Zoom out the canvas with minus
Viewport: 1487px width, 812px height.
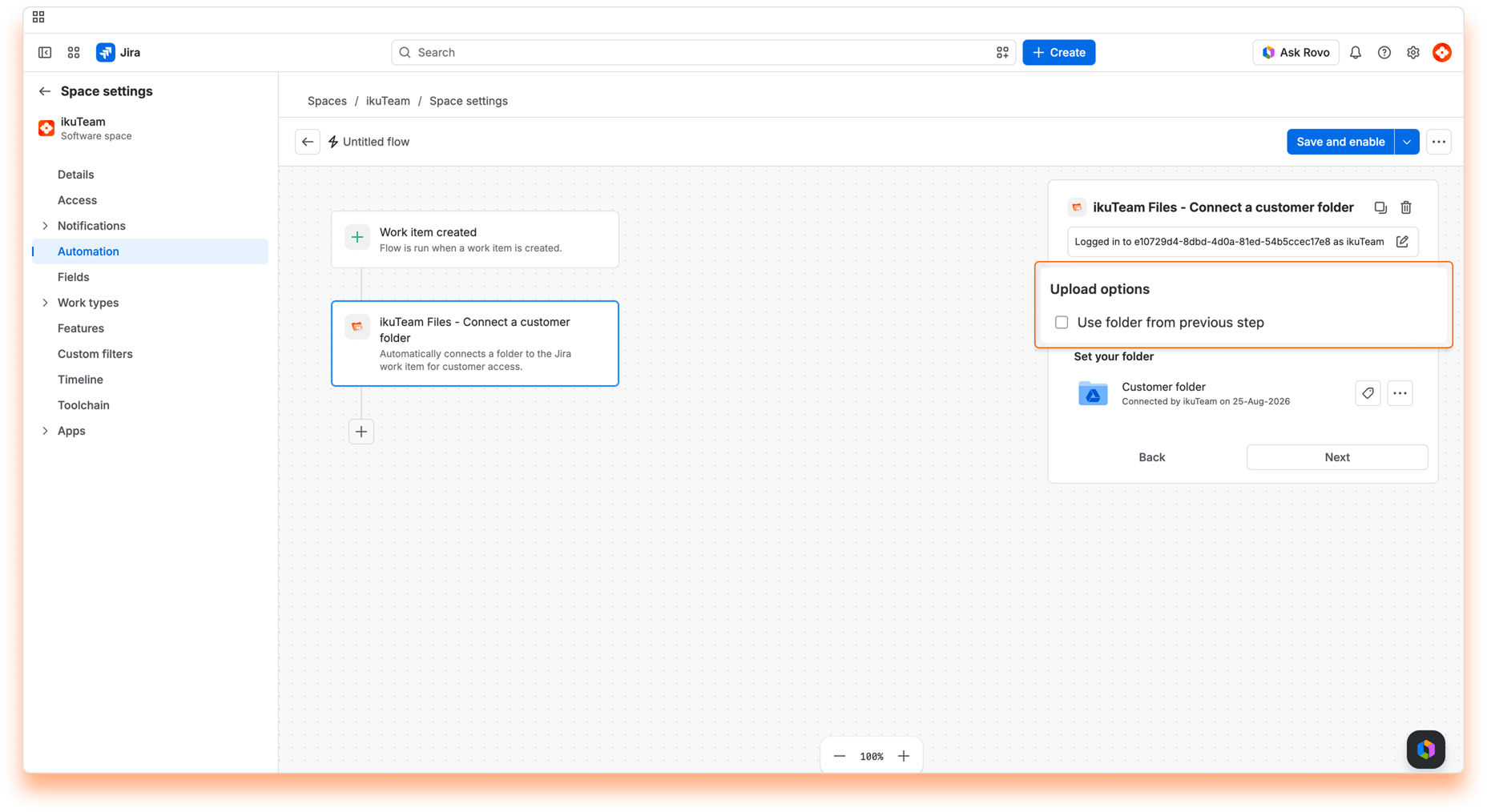pos(839,756)
